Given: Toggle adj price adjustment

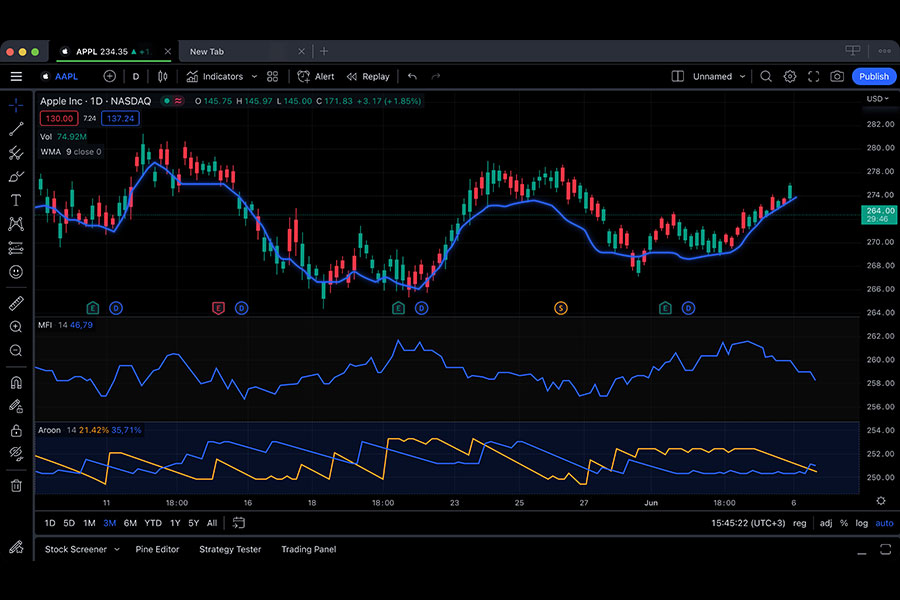Looking at the screenshot, I should [x=825, y=523].
